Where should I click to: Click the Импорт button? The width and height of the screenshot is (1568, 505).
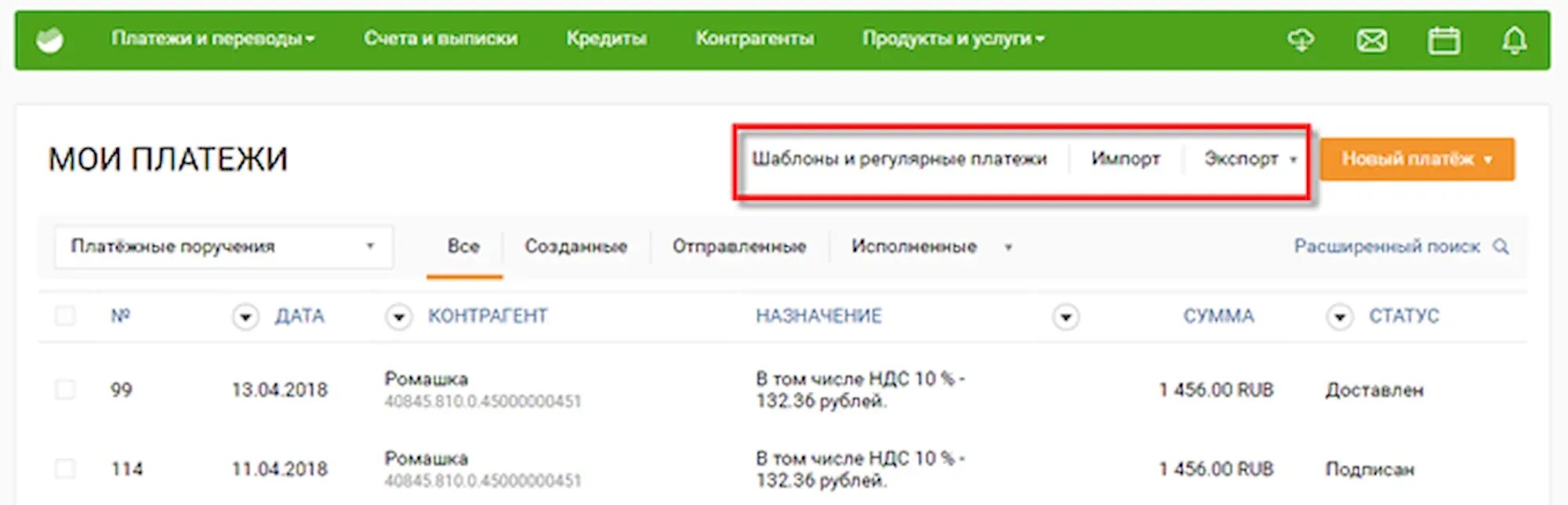(x=1126, y=159)
